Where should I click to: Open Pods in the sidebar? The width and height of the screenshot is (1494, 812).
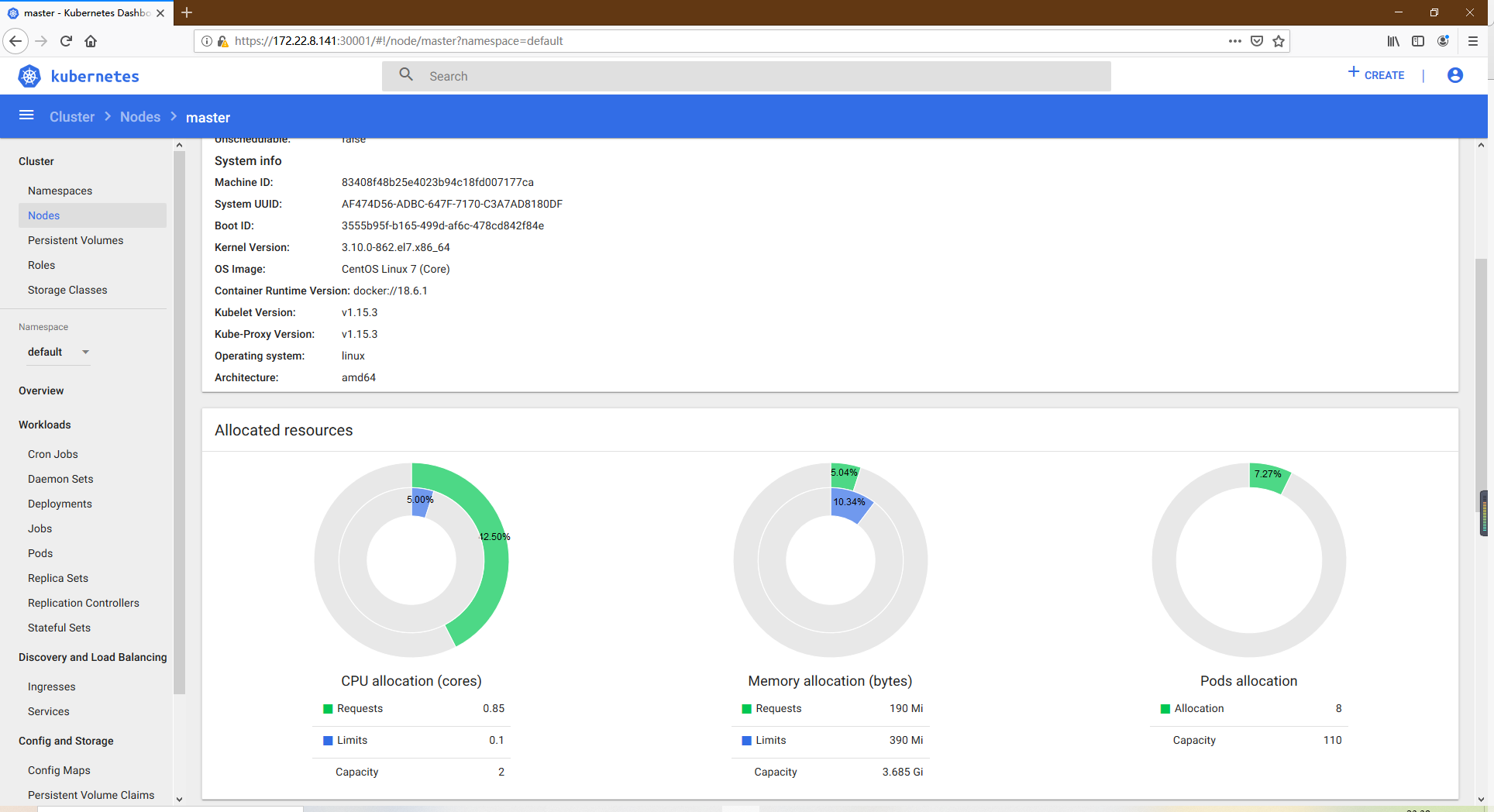pyautogui.click(x=40, y=553)
